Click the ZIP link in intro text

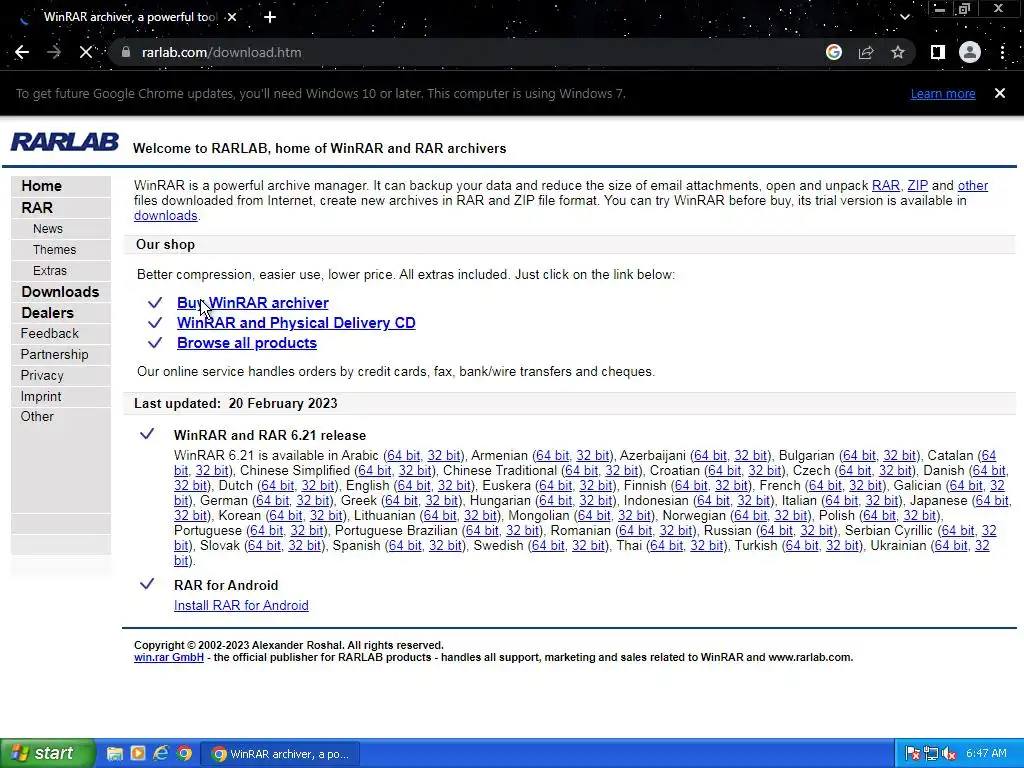pyautogui.click(x=918, y=185)
